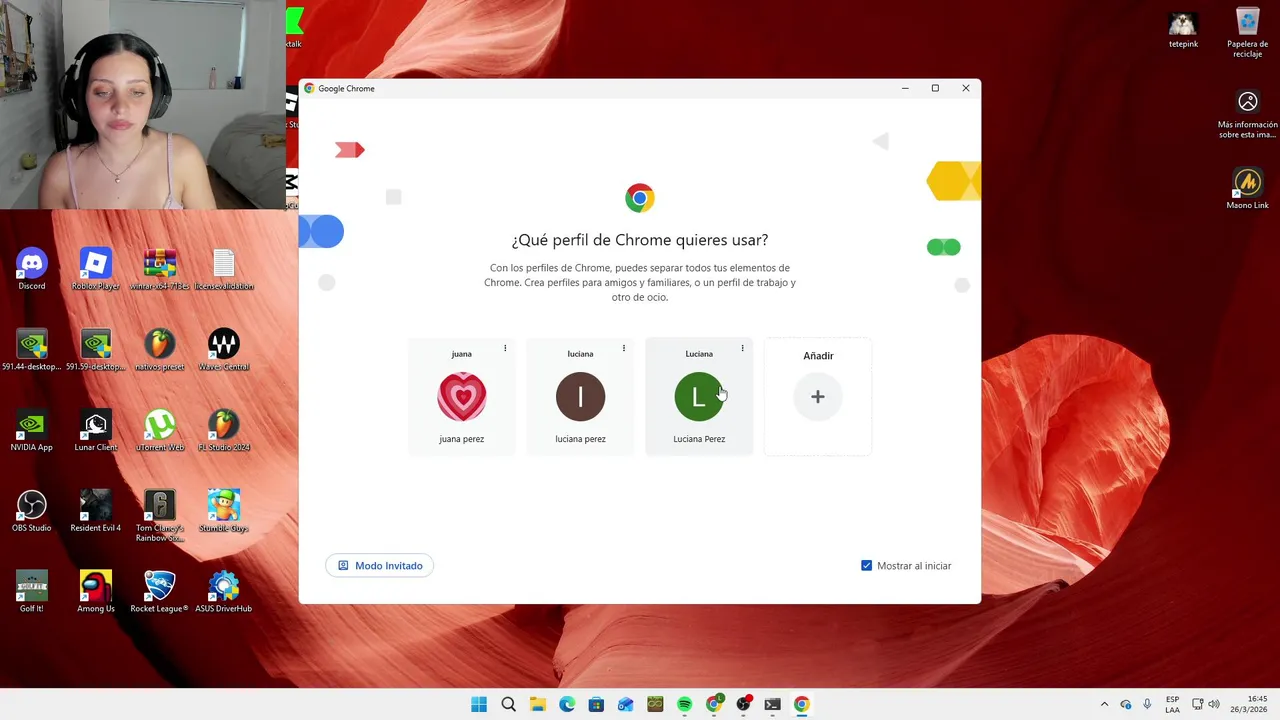Open the terminal app on the taskbar
Screen dimensions: 1280x720
[x=772, y=705]
